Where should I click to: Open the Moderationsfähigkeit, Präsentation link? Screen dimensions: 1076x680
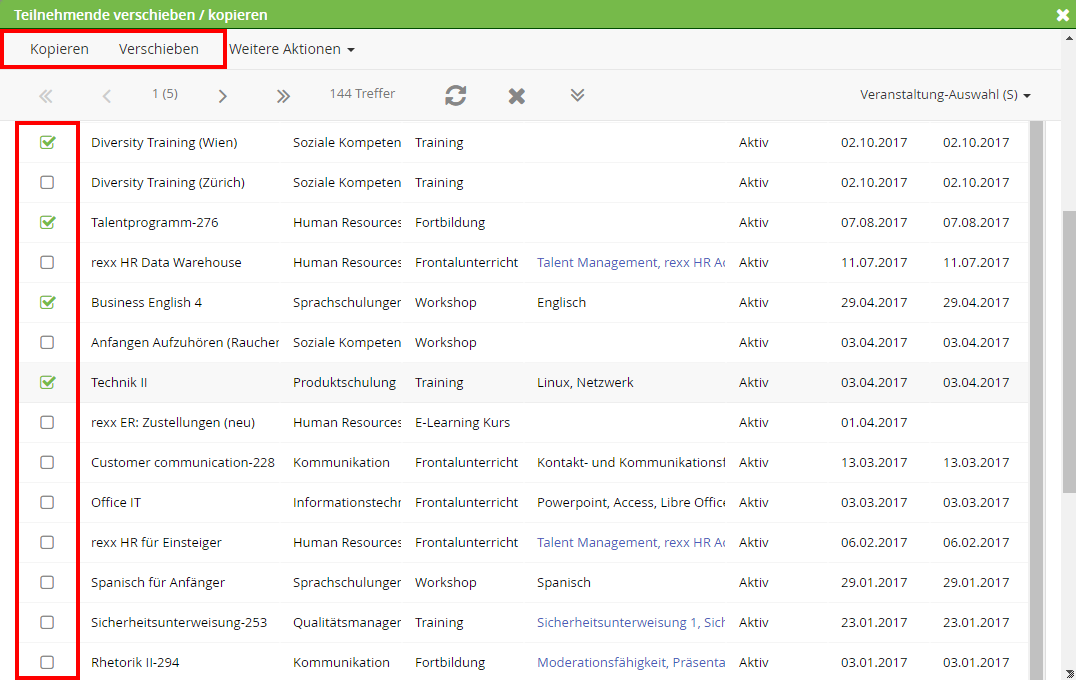click(x=631, y=662)
